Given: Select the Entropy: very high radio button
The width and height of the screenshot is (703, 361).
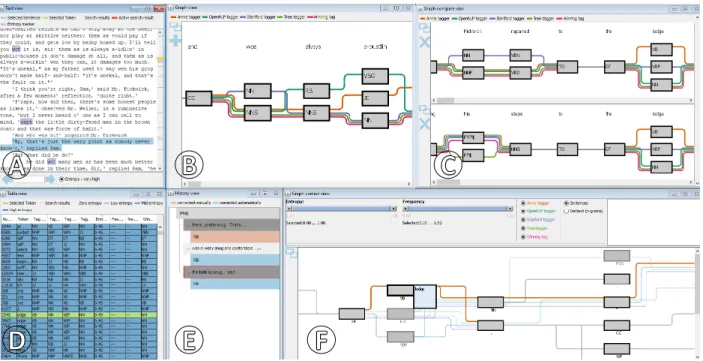Looking at the screenshot, I should (x=61, y=179).
